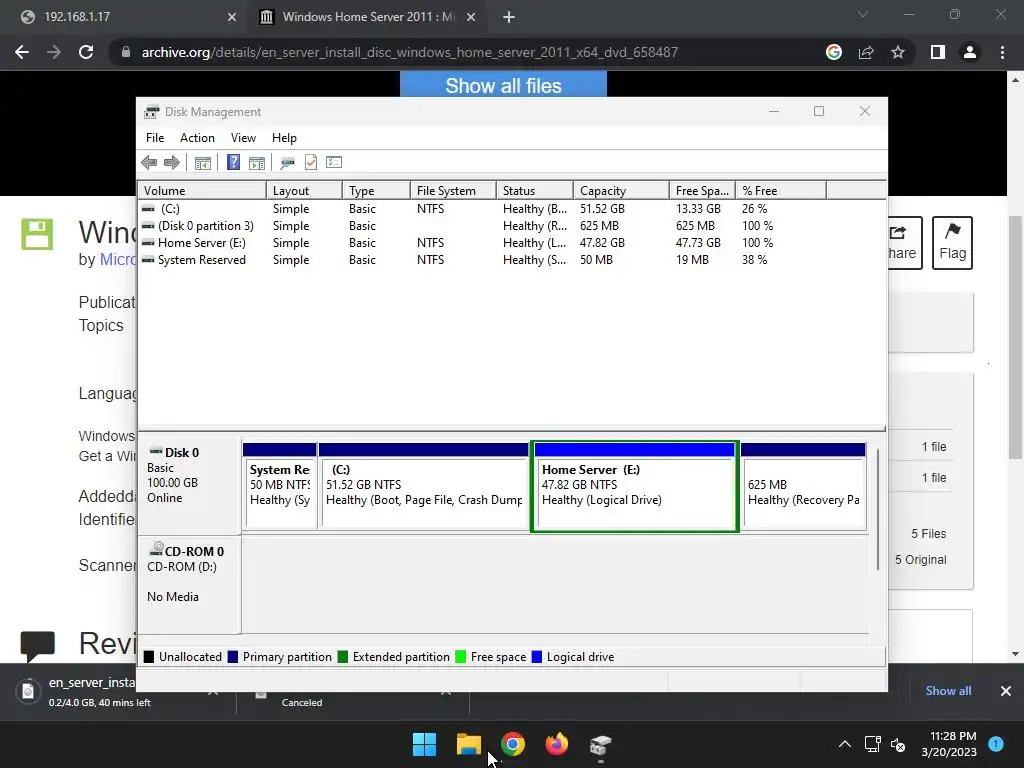Select the Home Server (E:) partition block
1024x768 pixels.
635,487
